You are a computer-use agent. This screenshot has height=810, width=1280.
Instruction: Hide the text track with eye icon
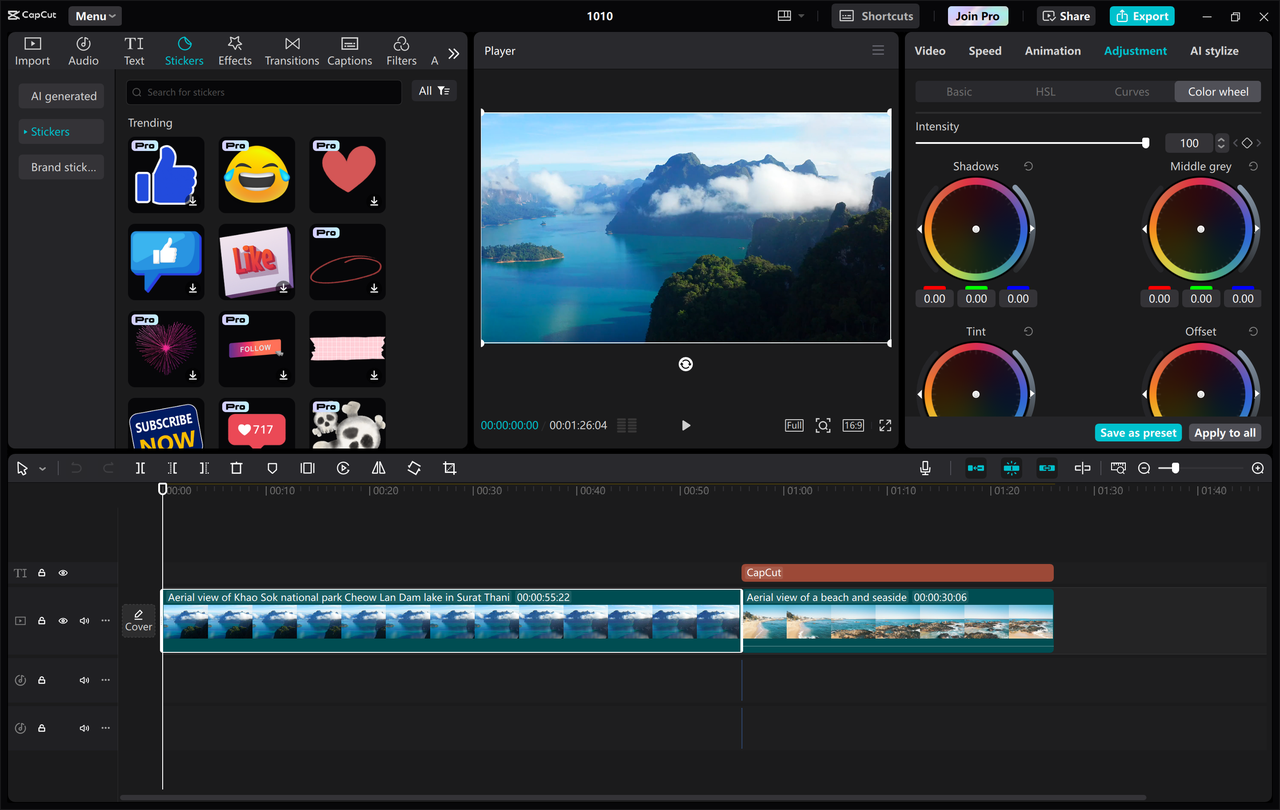pos(63,573)
